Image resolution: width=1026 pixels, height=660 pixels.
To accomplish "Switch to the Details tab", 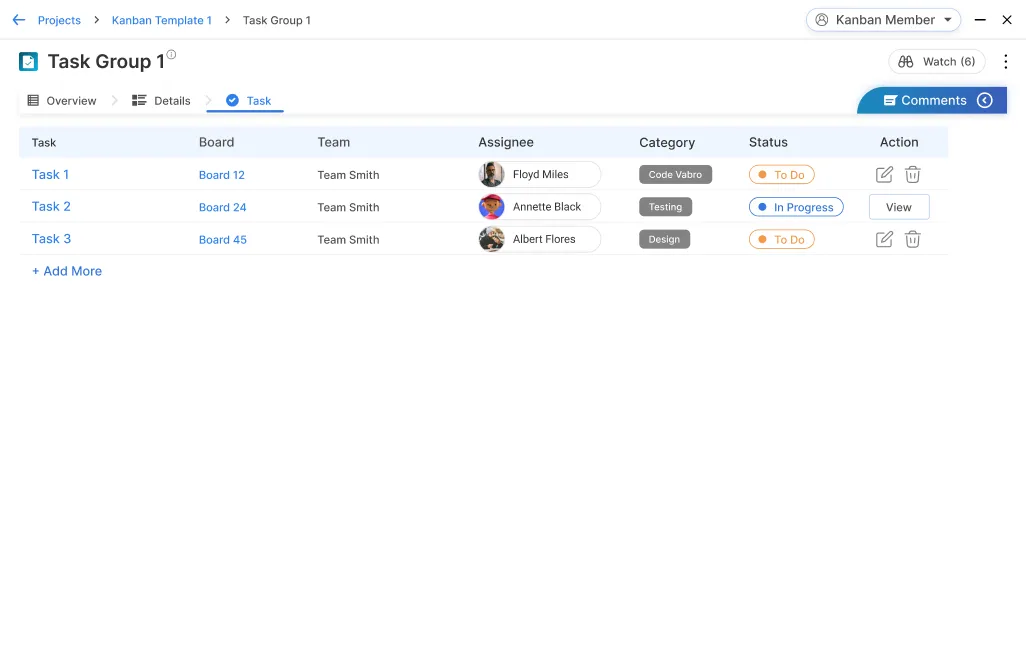I will tap(161, 101).
